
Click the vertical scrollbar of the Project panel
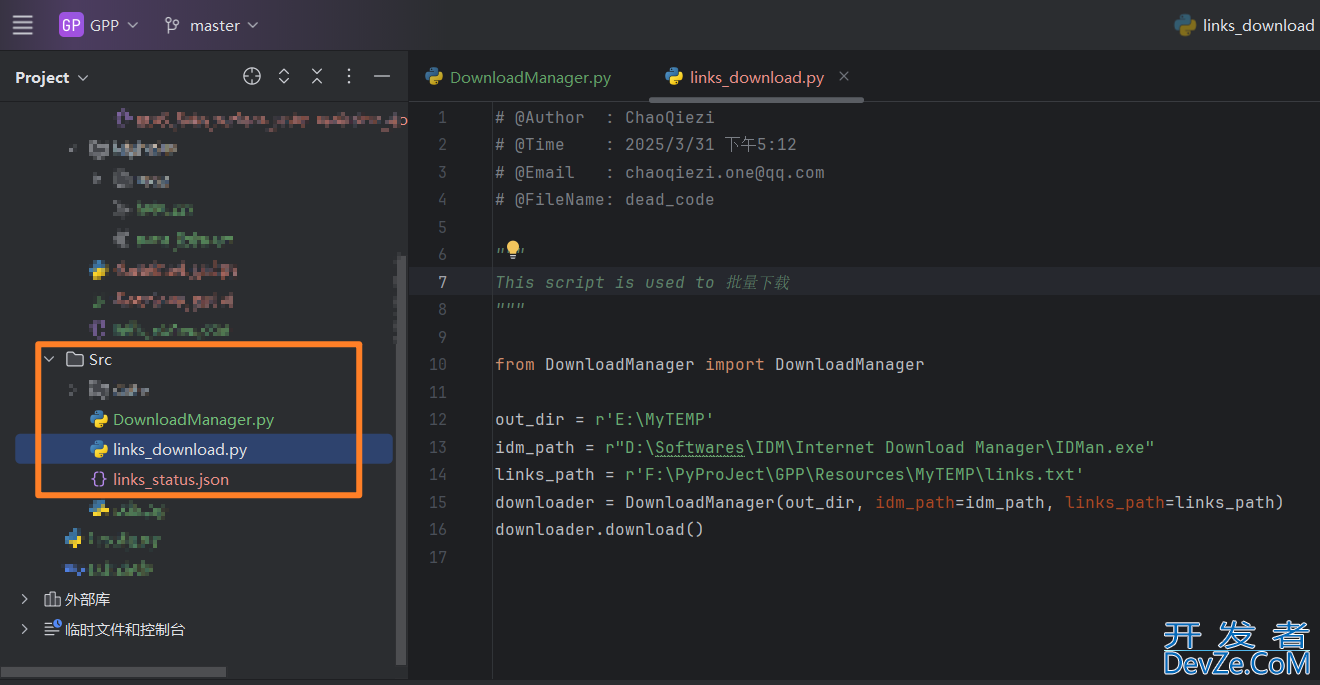pyautogui.click(x=401, y=458)
